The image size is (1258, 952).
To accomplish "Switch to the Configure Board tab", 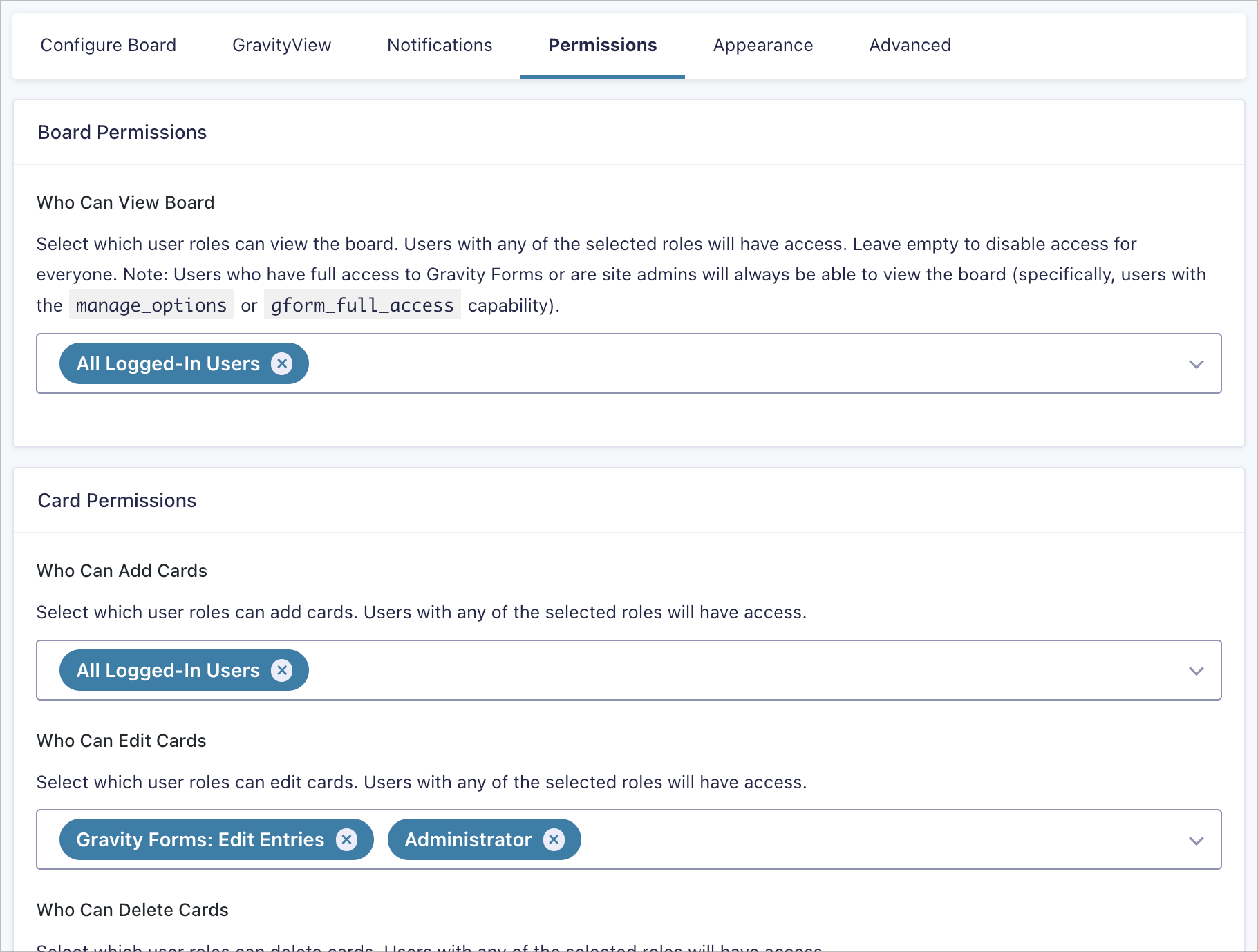I will point(109,45).
